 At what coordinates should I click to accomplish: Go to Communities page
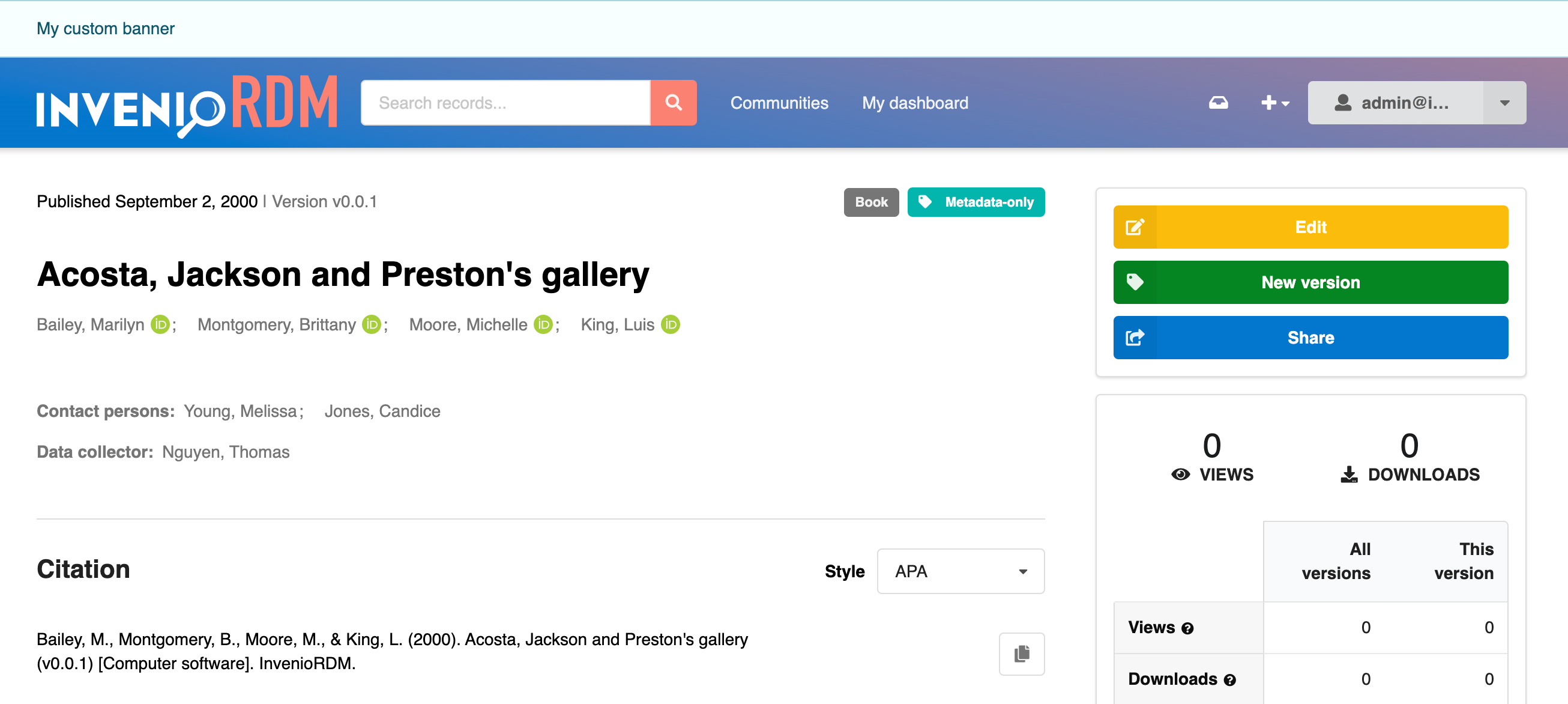779,102
